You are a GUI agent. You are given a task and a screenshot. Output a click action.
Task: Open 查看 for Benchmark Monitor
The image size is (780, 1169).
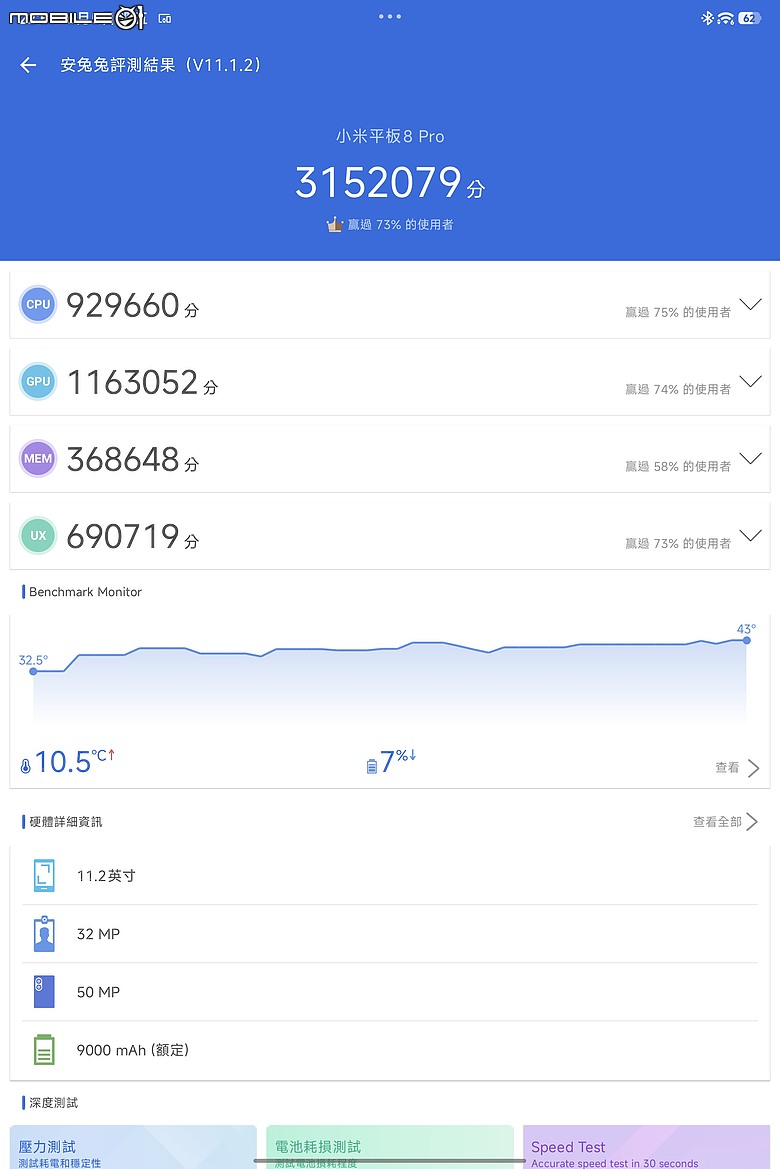pyautogui.click(x=737, y=768)
